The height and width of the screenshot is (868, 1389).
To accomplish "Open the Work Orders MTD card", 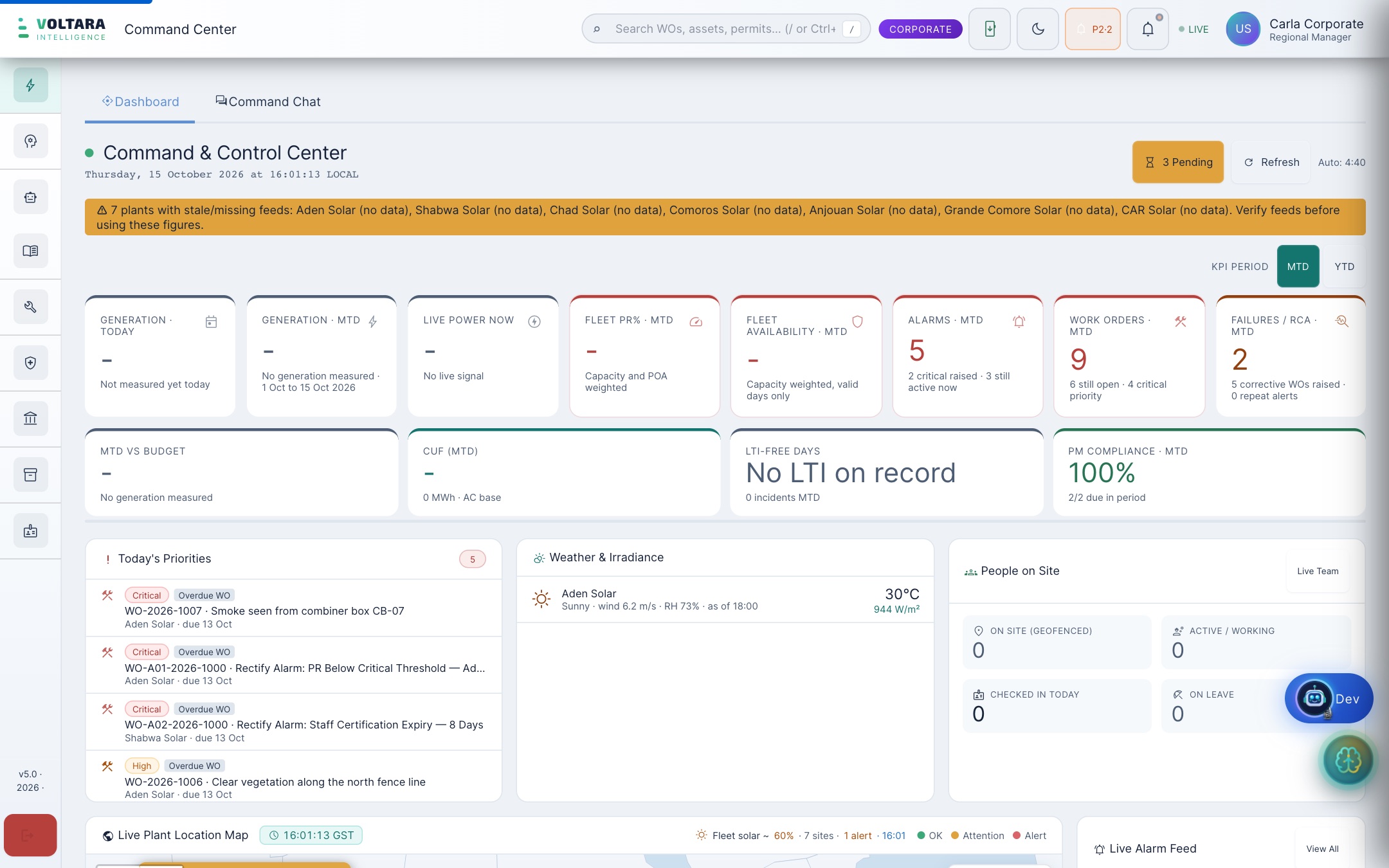I will pos(1129,356).
